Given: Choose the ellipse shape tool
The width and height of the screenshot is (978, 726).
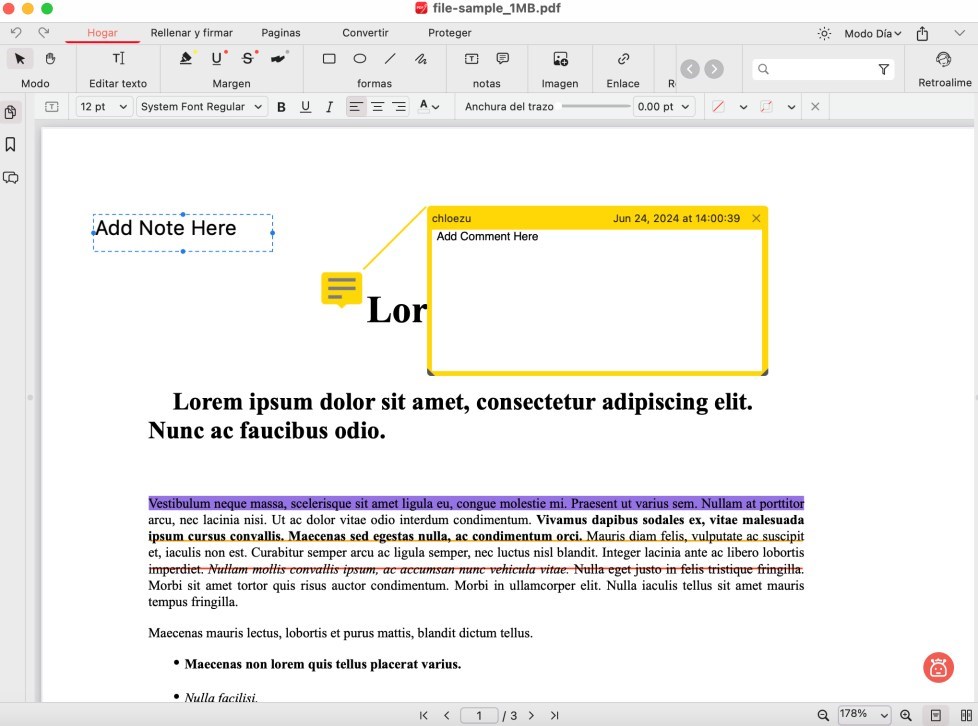Looking at the screenshot, I should (x=360, y=59).
